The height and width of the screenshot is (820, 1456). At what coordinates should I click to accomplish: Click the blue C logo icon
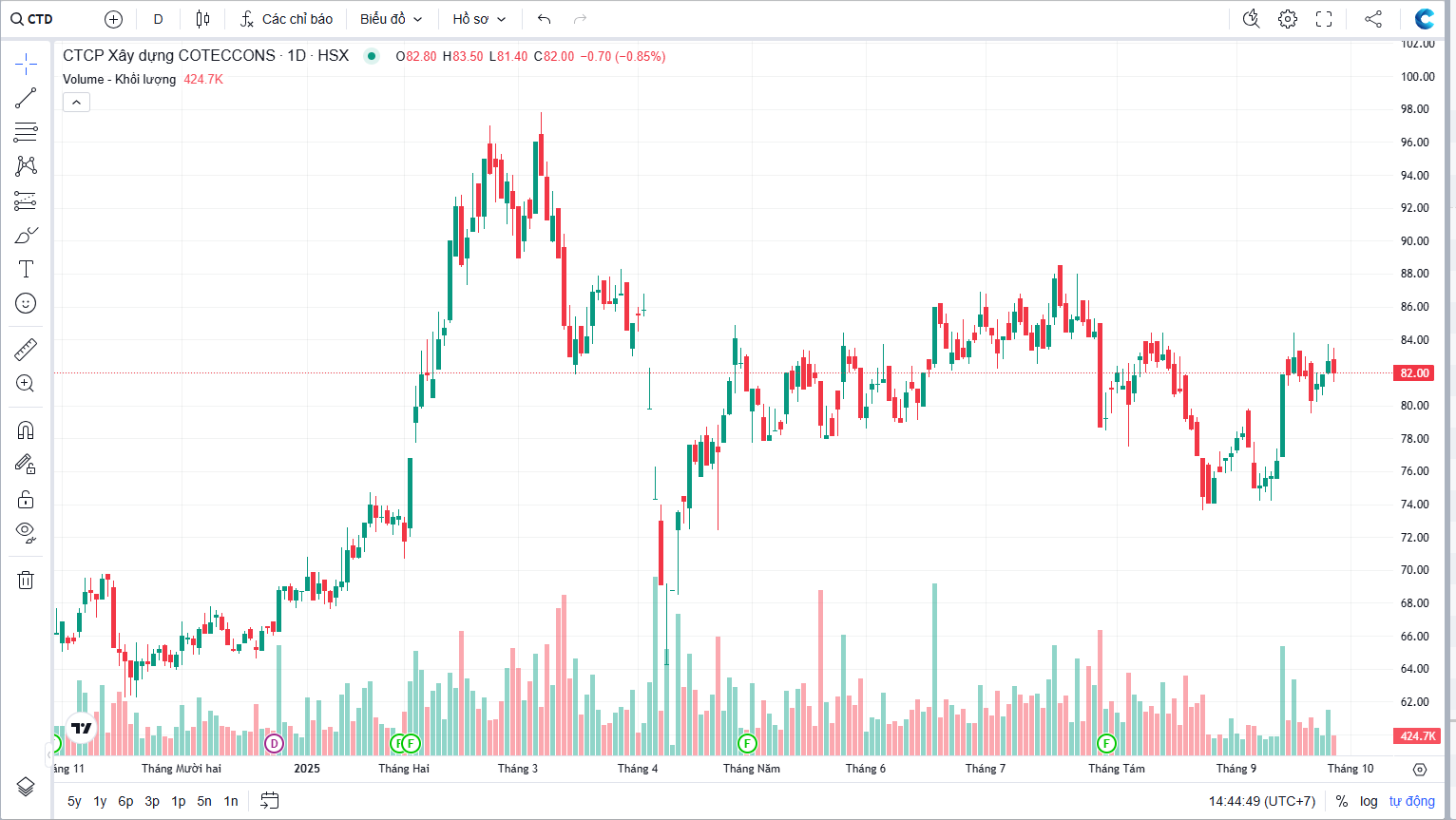coord(1425,19)
